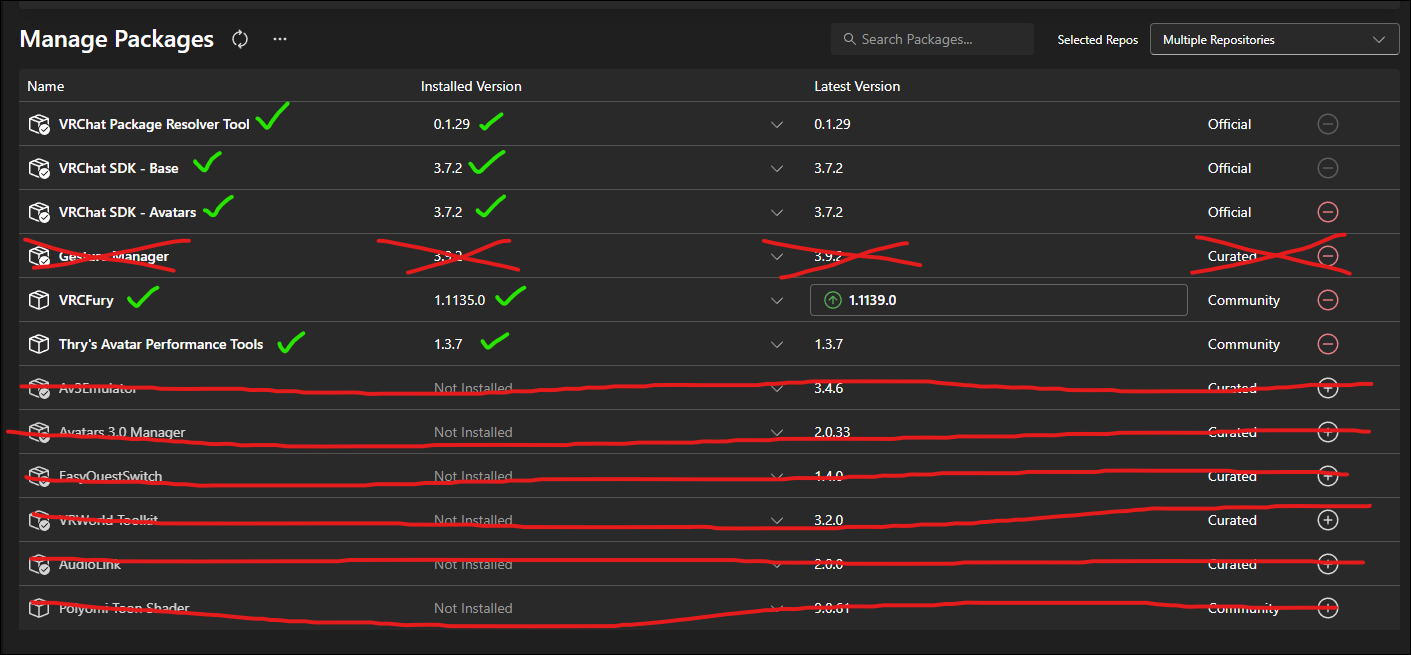The height and width of the screenshot is (655, 1411).
Task: Remove the Gesture Manager package
Action: click(1327, 256)
